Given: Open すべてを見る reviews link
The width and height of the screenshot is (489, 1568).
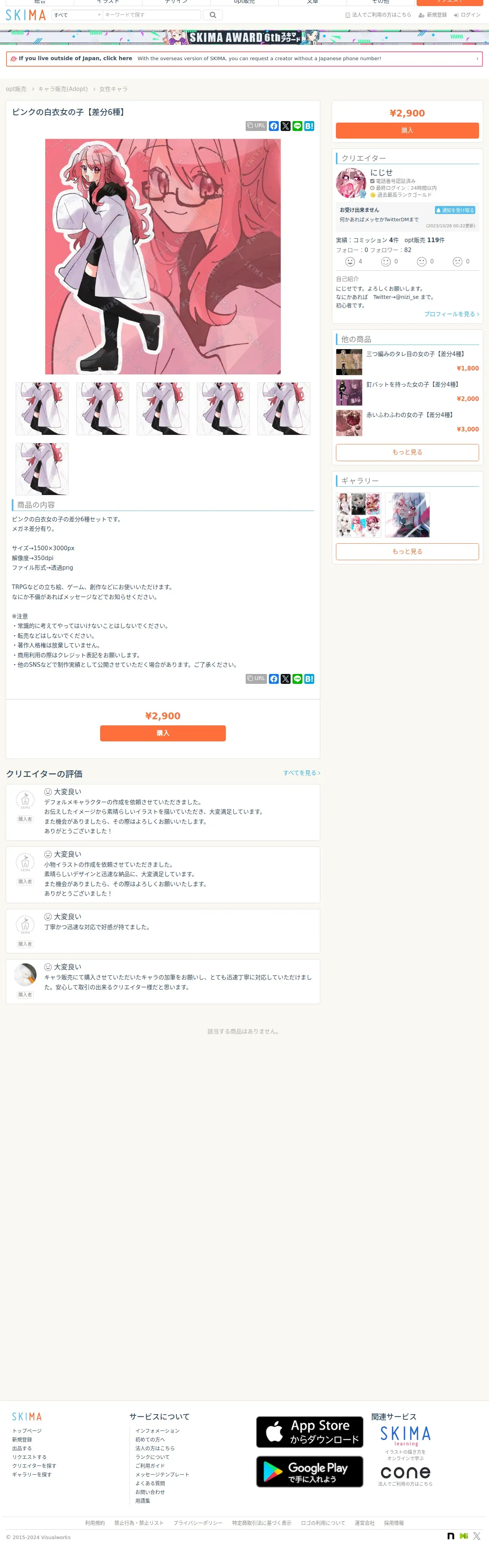Looking at the screenshot, I should coord(302,773).
